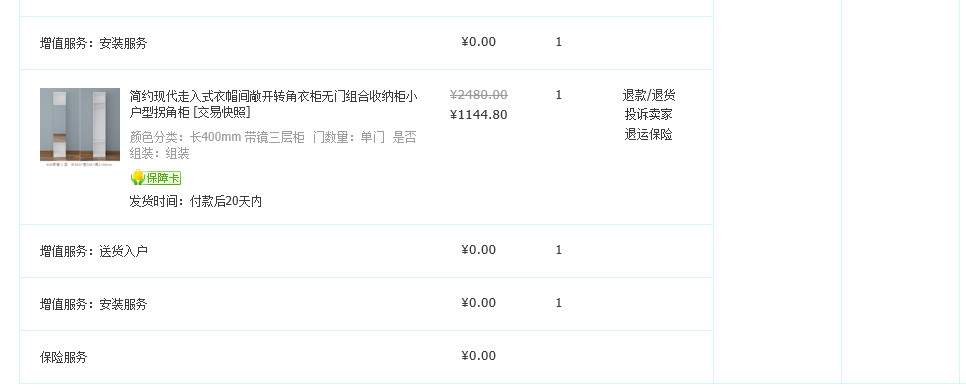Image resolution: width=966 pixels, height=392 pixels.
Task: Choose 投诉卖家 to complain about seller
Action: (649, 115)
